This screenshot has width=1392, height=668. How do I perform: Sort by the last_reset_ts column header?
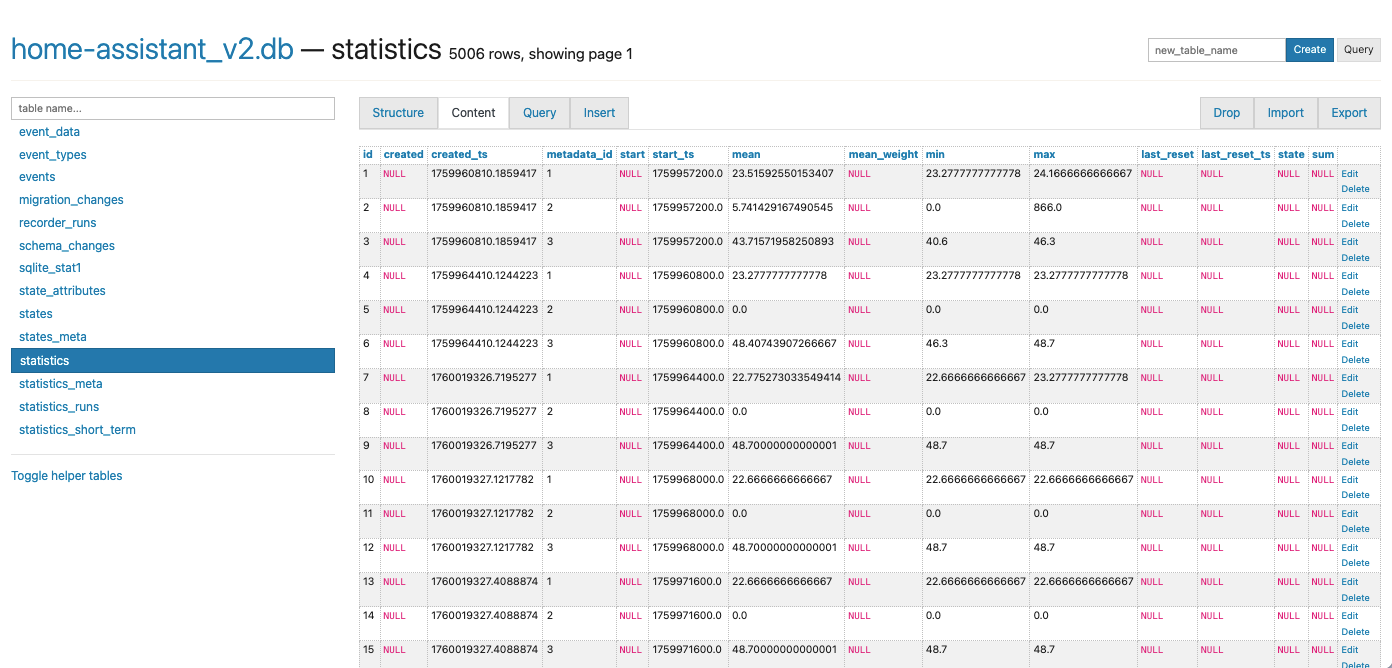tap(1236, 155)
